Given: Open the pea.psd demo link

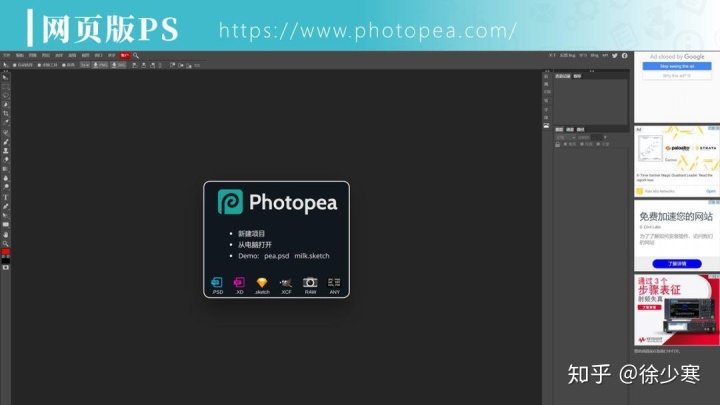Looking at the screenshot, I should click(x=276, y=256).
